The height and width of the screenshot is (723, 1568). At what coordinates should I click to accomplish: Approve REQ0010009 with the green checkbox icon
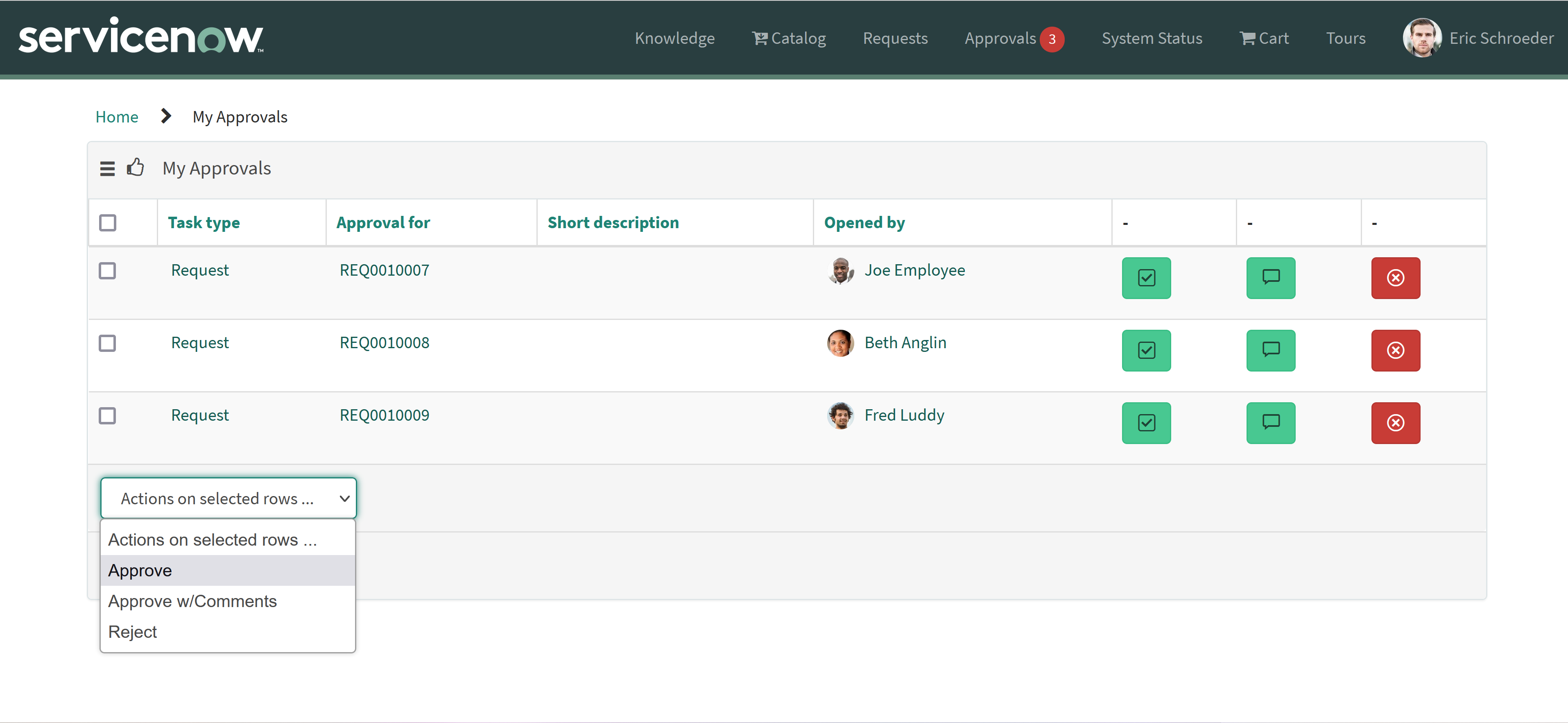(1146, 423)
